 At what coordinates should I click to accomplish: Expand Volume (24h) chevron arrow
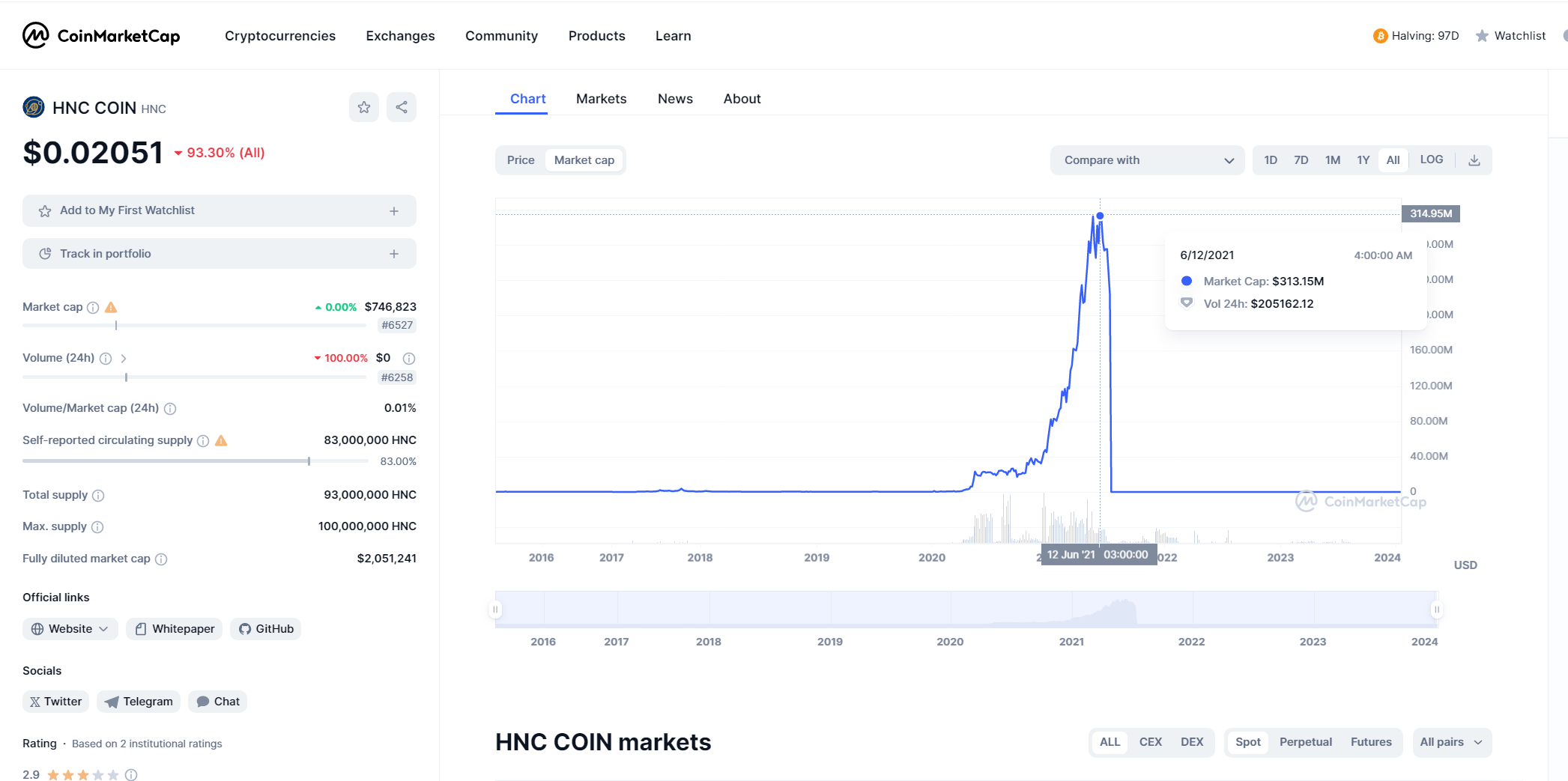tap(124, 359)
